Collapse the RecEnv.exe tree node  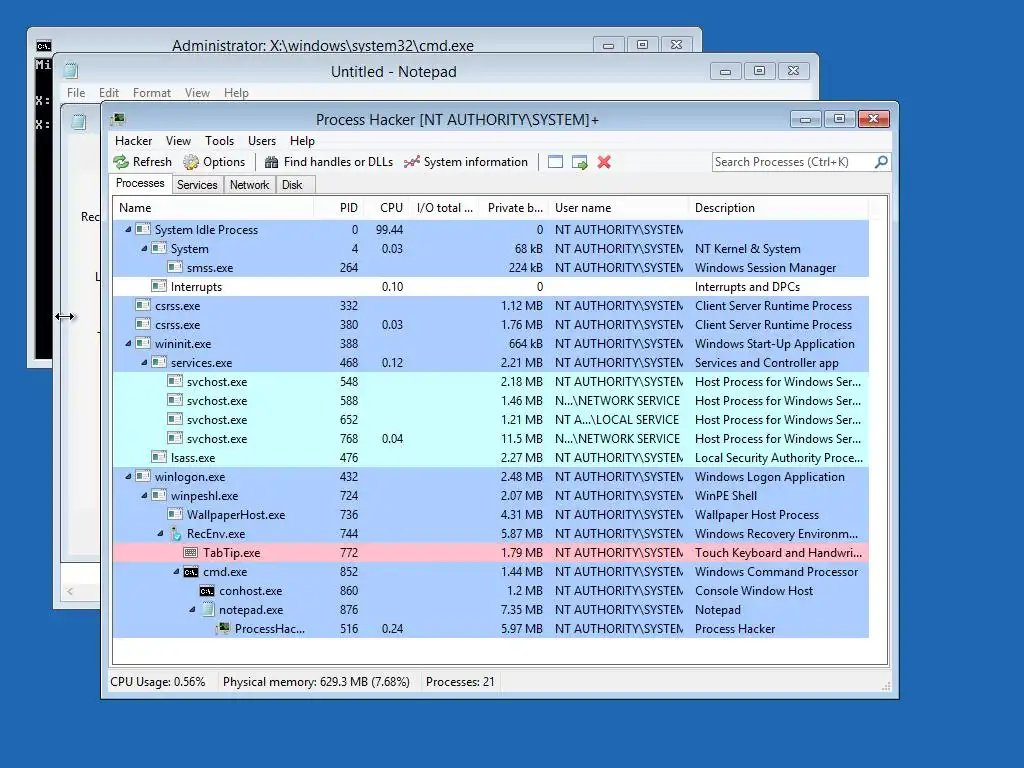point(160,534)
